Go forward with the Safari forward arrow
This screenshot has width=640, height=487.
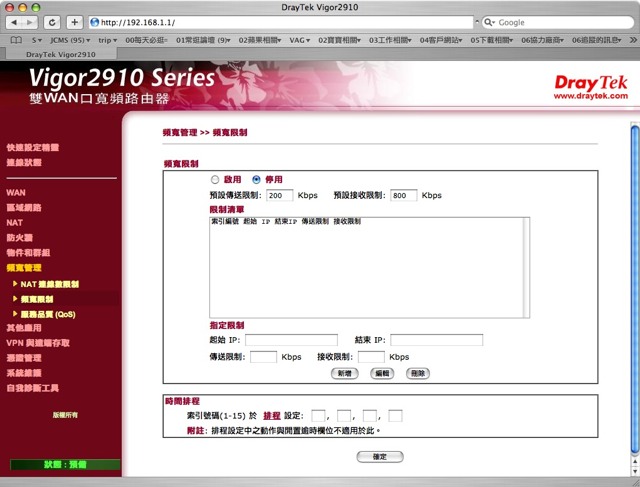(30, 22)
